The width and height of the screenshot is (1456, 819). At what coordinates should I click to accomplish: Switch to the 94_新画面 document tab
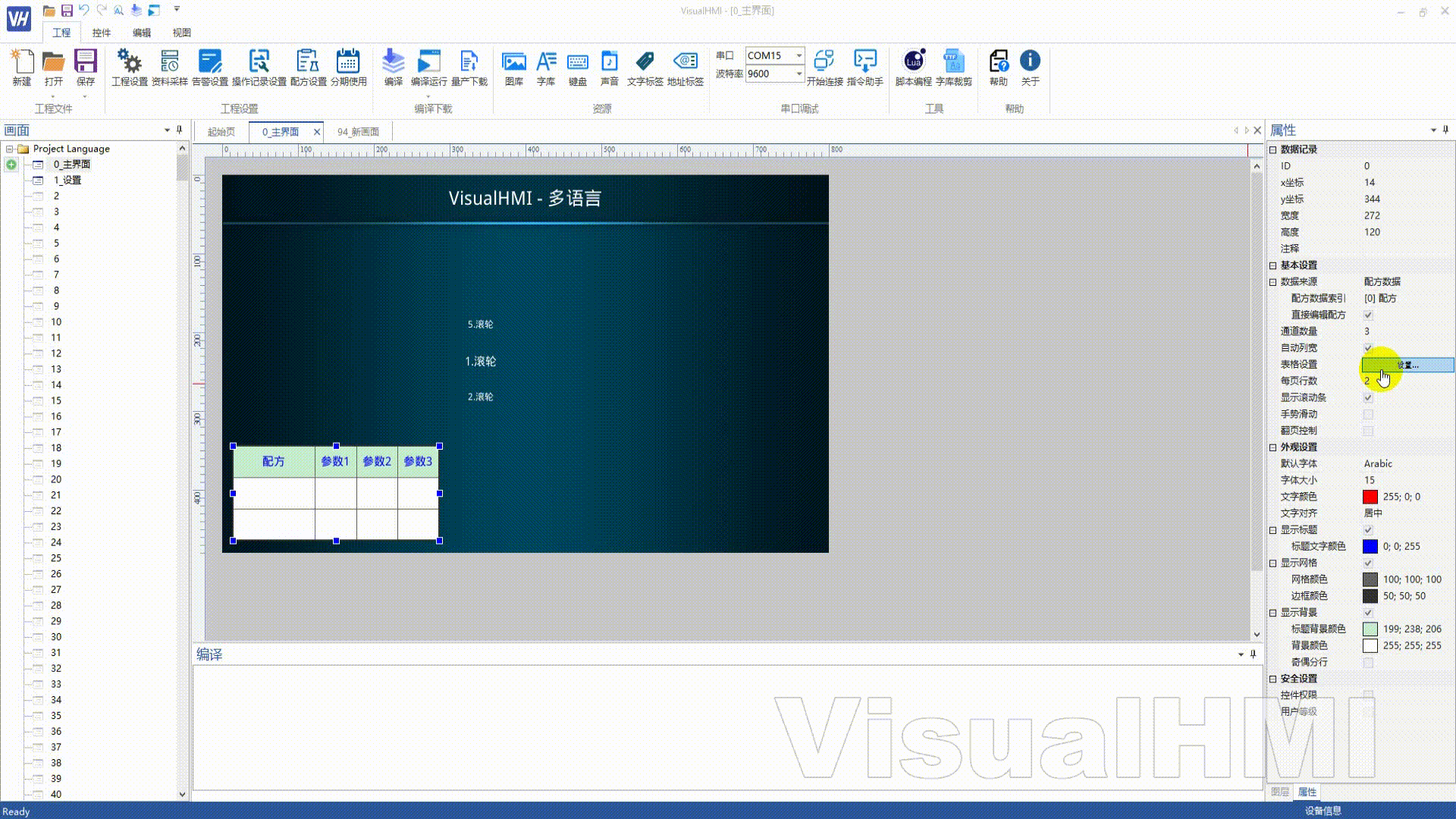pos(358,132)
